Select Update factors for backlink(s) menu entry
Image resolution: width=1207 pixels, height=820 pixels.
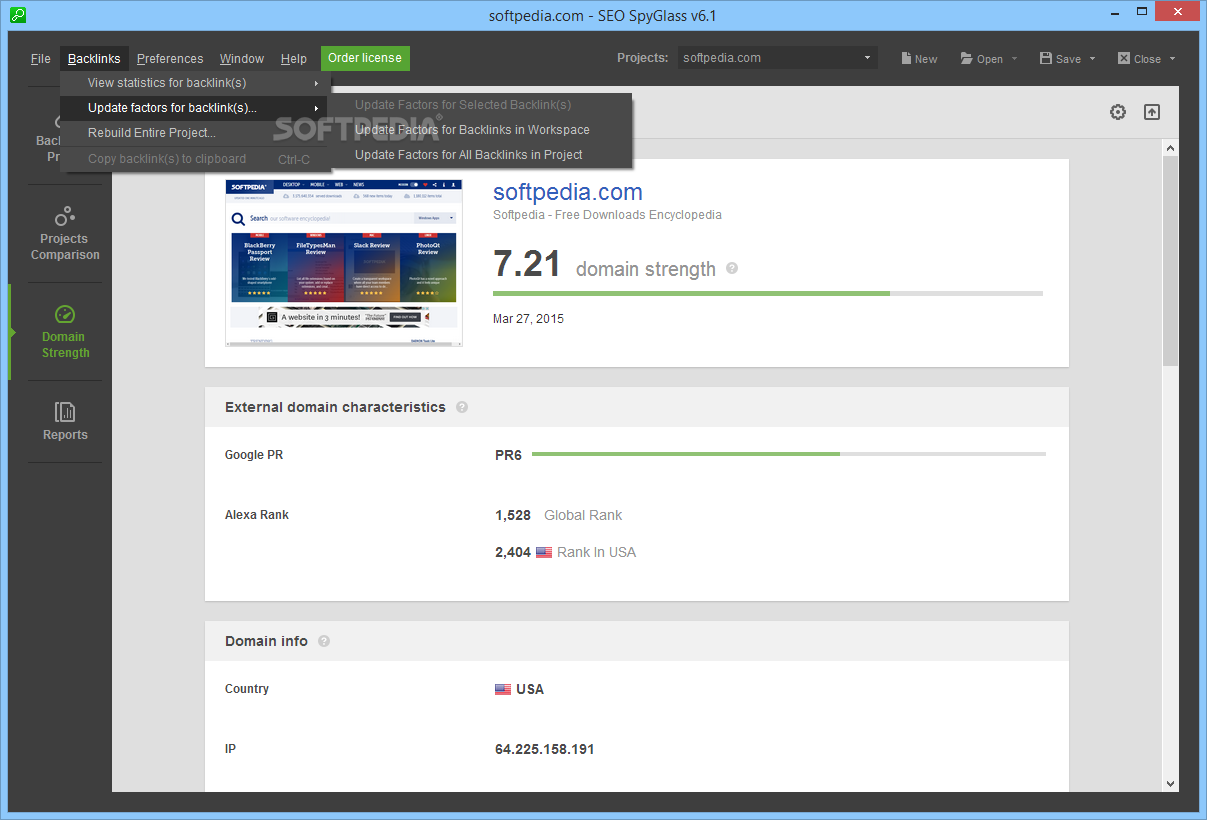coord(194,108)
